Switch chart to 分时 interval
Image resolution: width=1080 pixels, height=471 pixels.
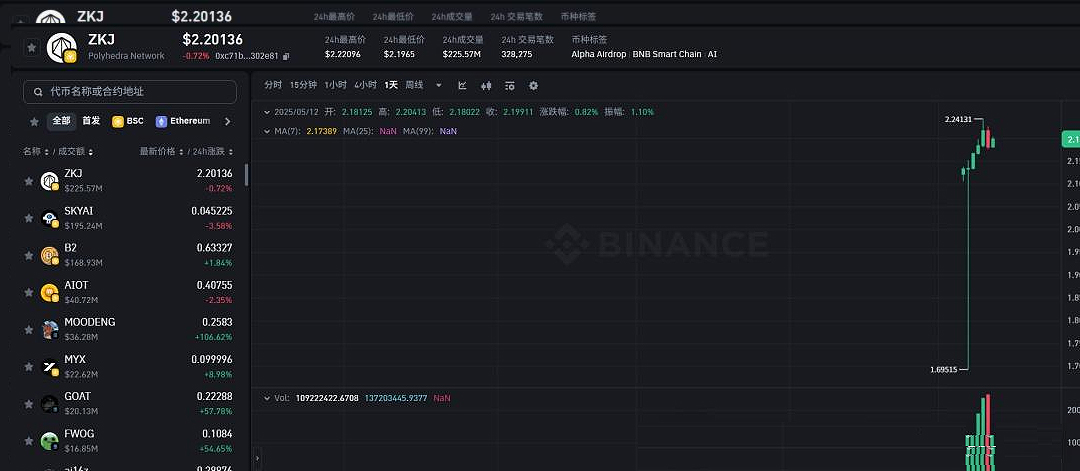coord(273,85)
